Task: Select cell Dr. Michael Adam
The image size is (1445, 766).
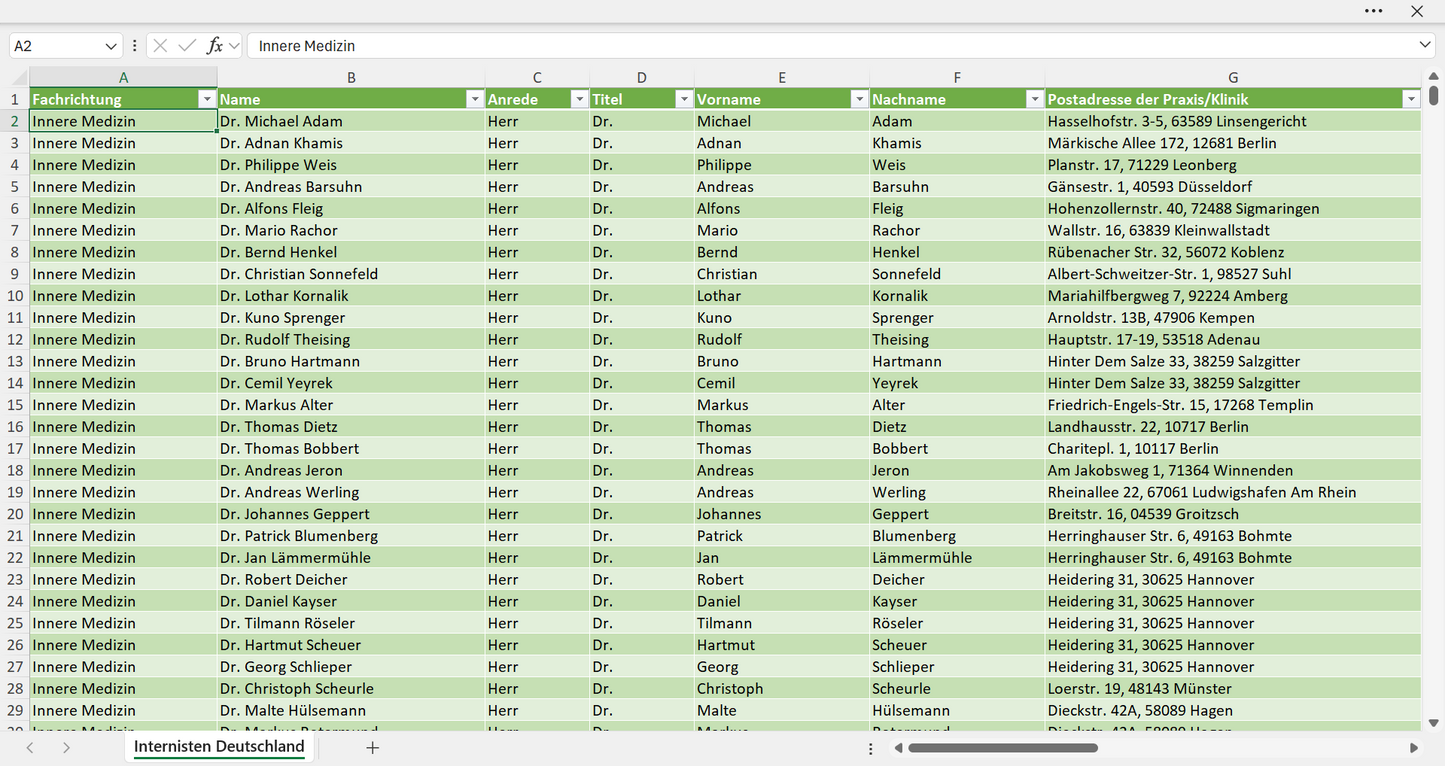Action: point(351,121)
